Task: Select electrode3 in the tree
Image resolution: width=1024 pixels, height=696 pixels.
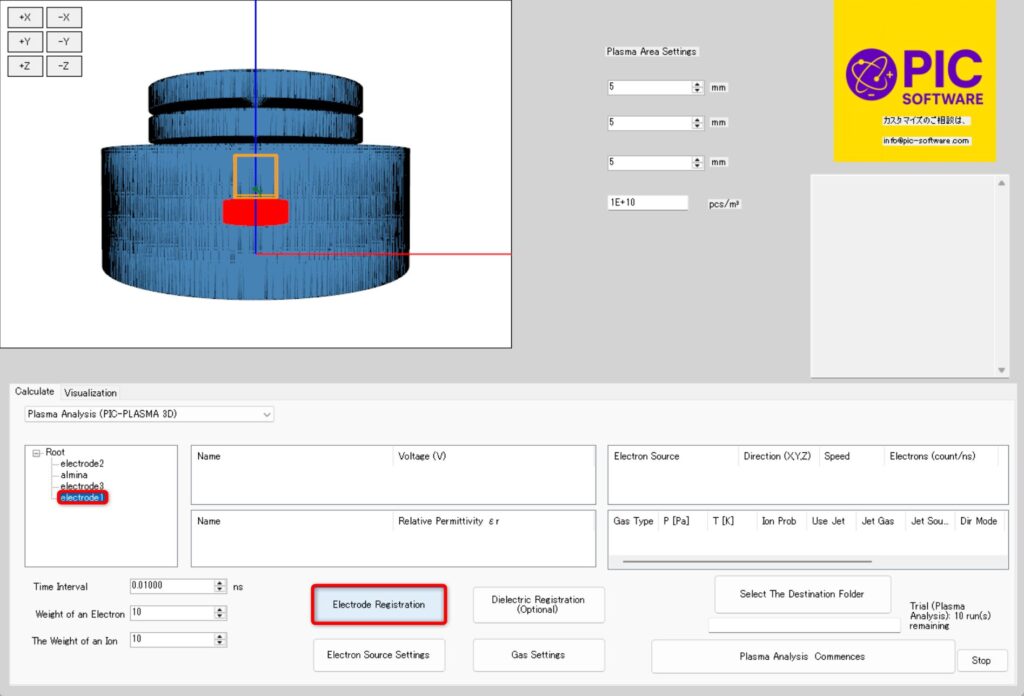Action: click(82, 486)
